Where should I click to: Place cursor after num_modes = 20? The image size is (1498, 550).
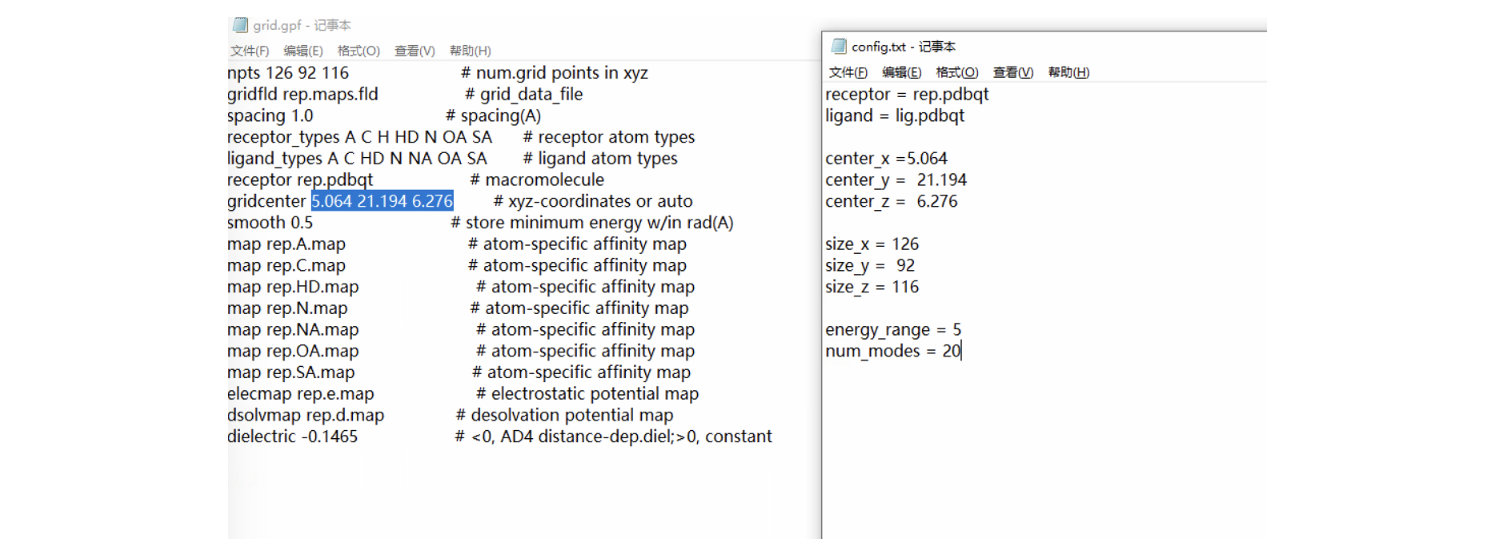coord(962,351)
